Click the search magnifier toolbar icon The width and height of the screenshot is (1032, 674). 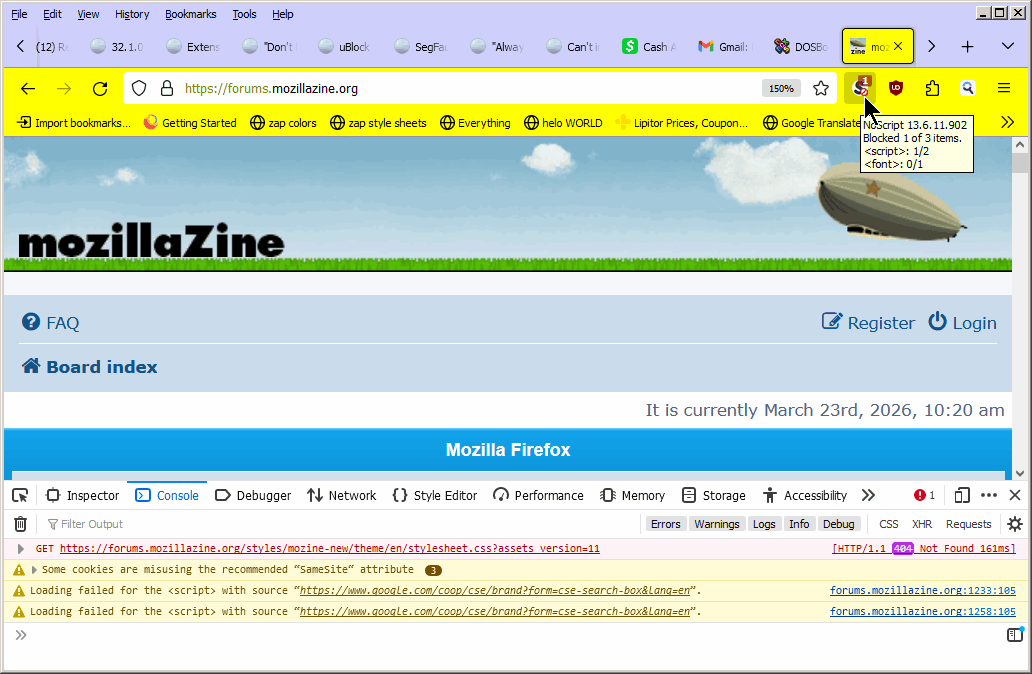click(x=968, y=88)
